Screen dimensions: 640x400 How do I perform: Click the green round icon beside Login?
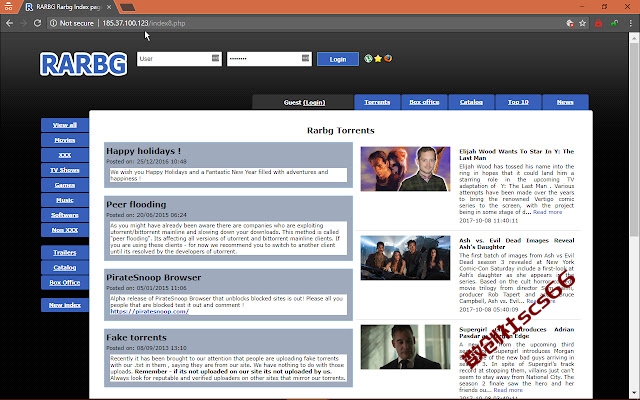pos(368,58)
